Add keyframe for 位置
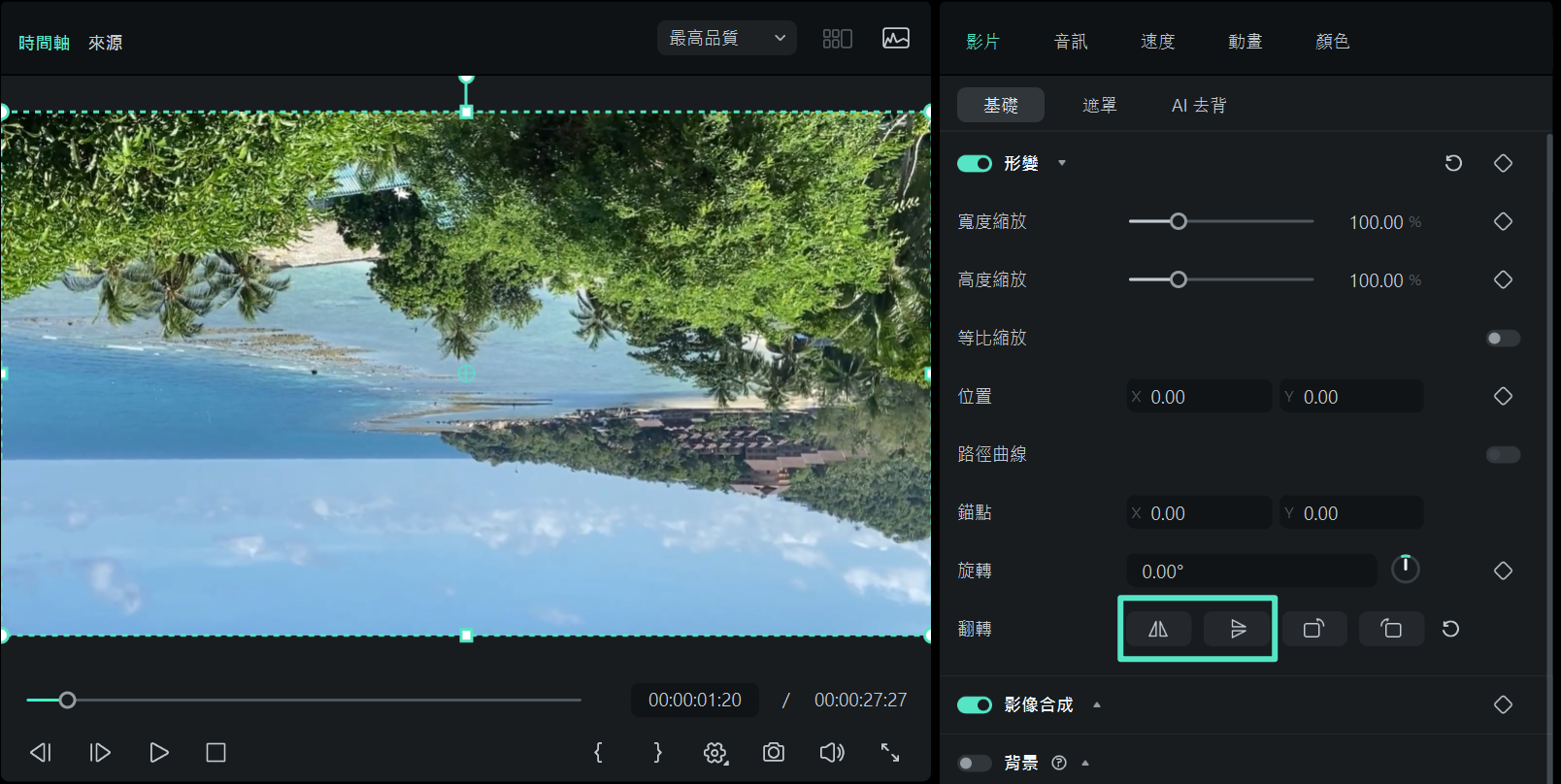Viewport: 1561px width, 784px height. (1503, 396)
